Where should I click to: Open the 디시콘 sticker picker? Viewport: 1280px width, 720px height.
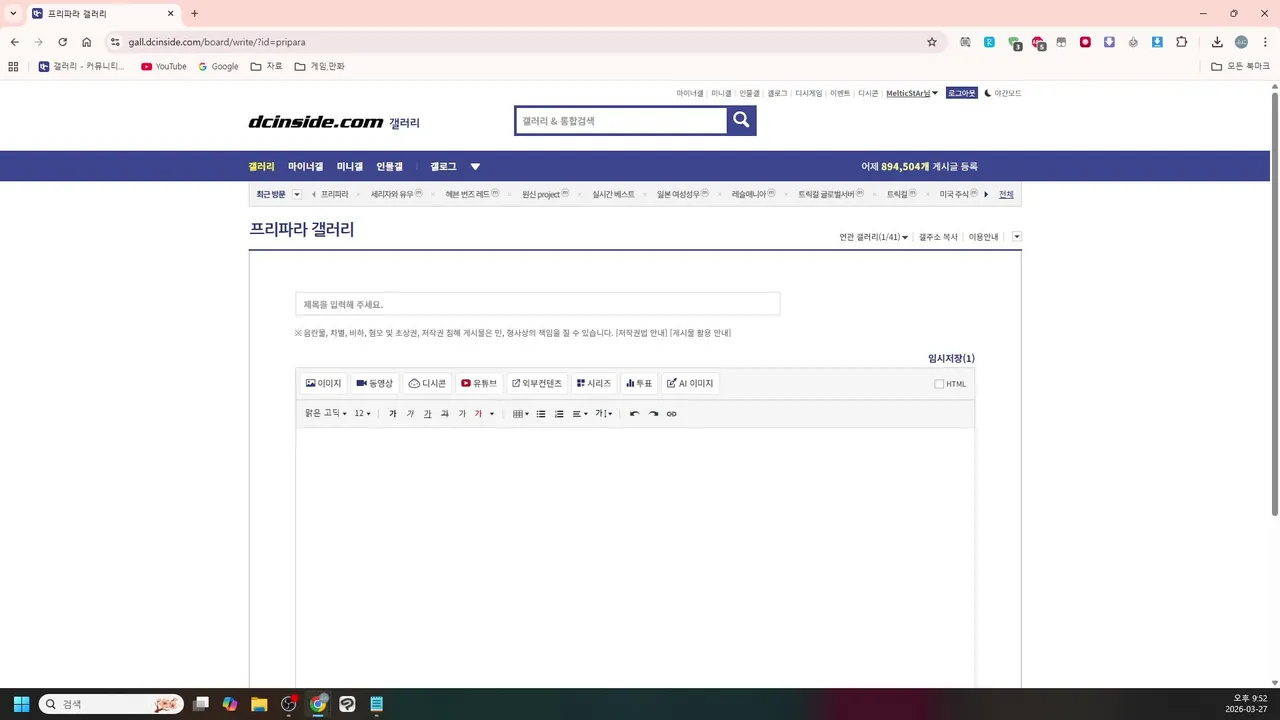427,383
